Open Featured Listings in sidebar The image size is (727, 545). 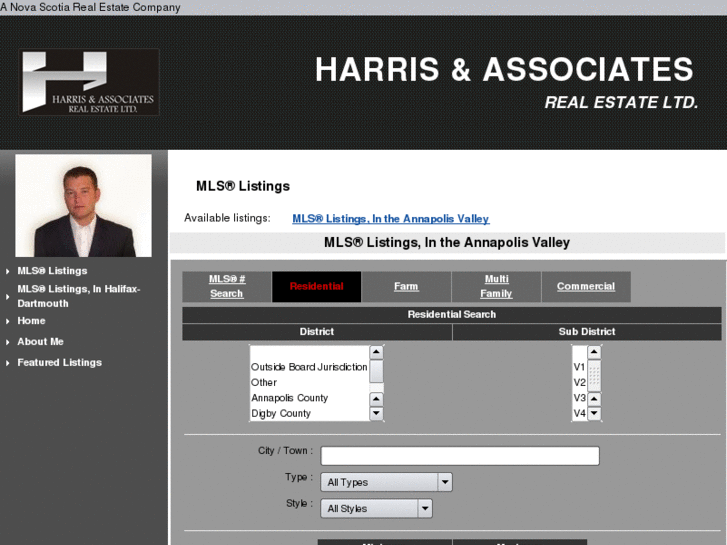pyautogui.click(x=59, y=363)
